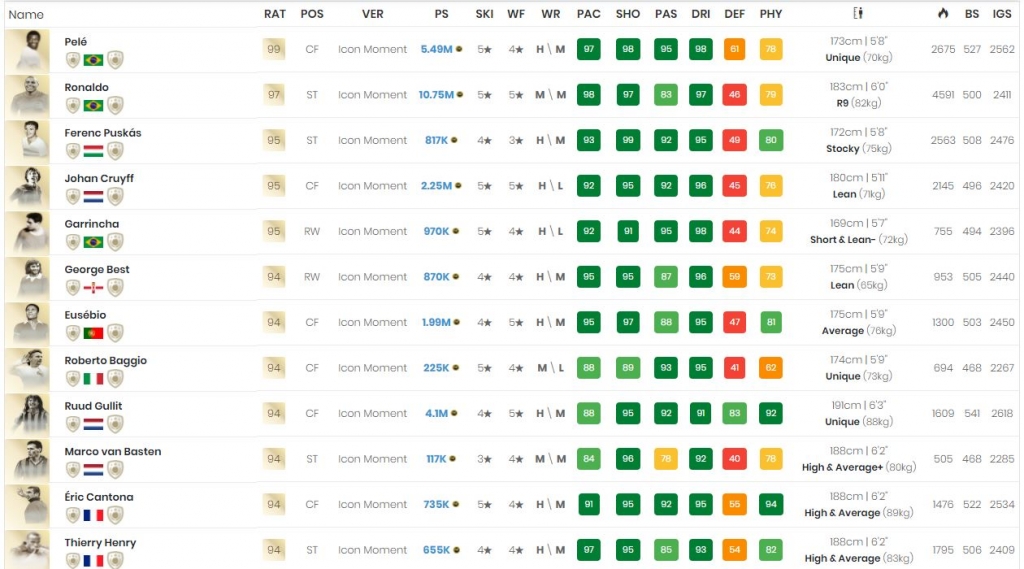
Task: Click the Italy flag under Roberto Baggio
Action: click(93, 379)
